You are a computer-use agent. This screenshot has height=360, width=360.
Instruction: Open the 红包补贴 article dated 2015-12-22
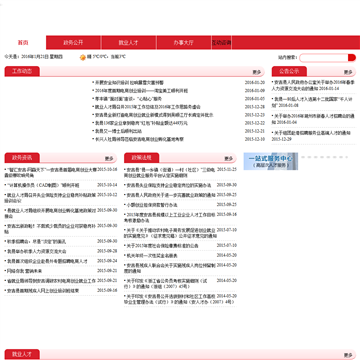click(140, 123)
